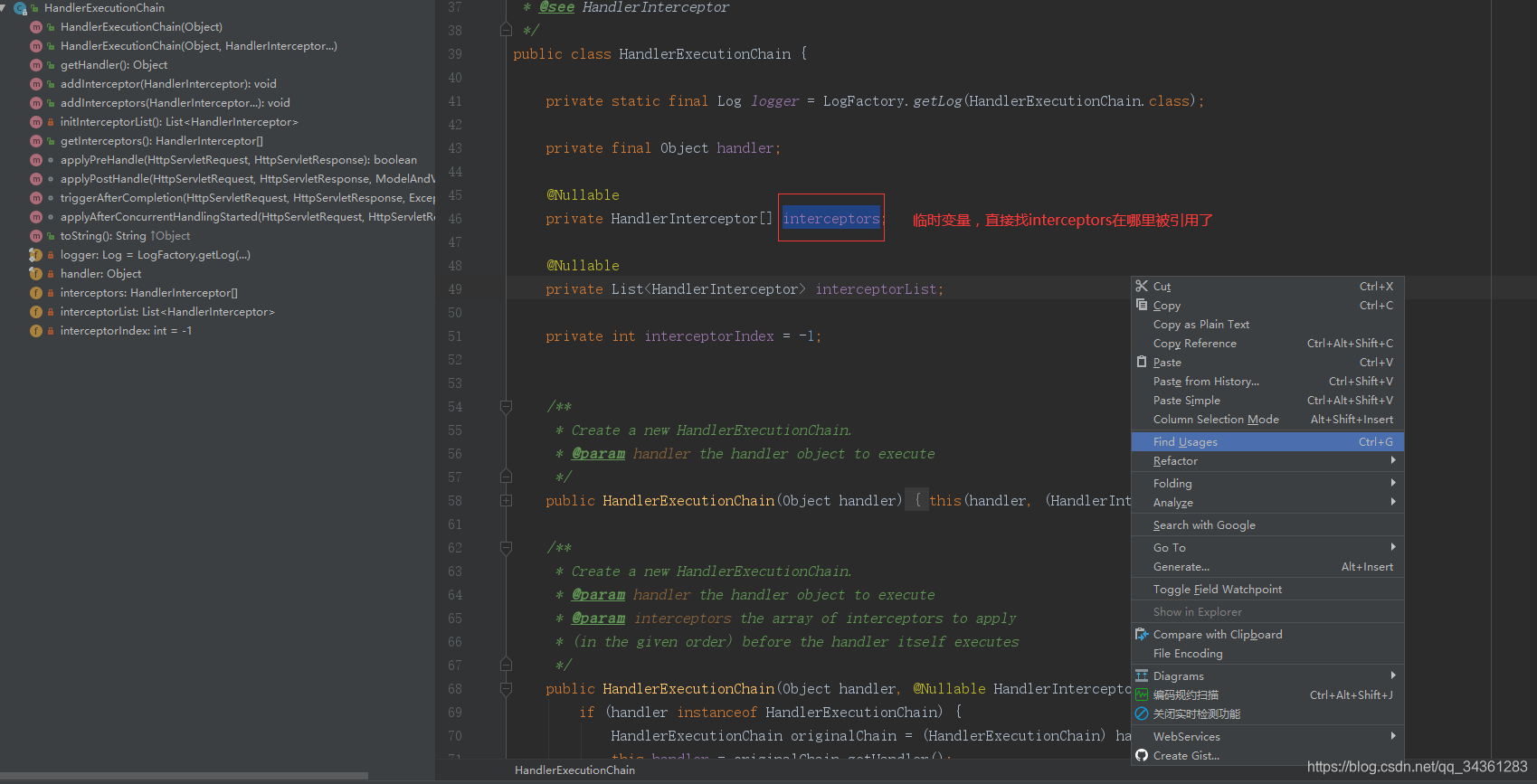The width and height of the screenshot is (1537, 784).
Task: Click method icon next to getHandler(): Object
Action: point(36,65)
